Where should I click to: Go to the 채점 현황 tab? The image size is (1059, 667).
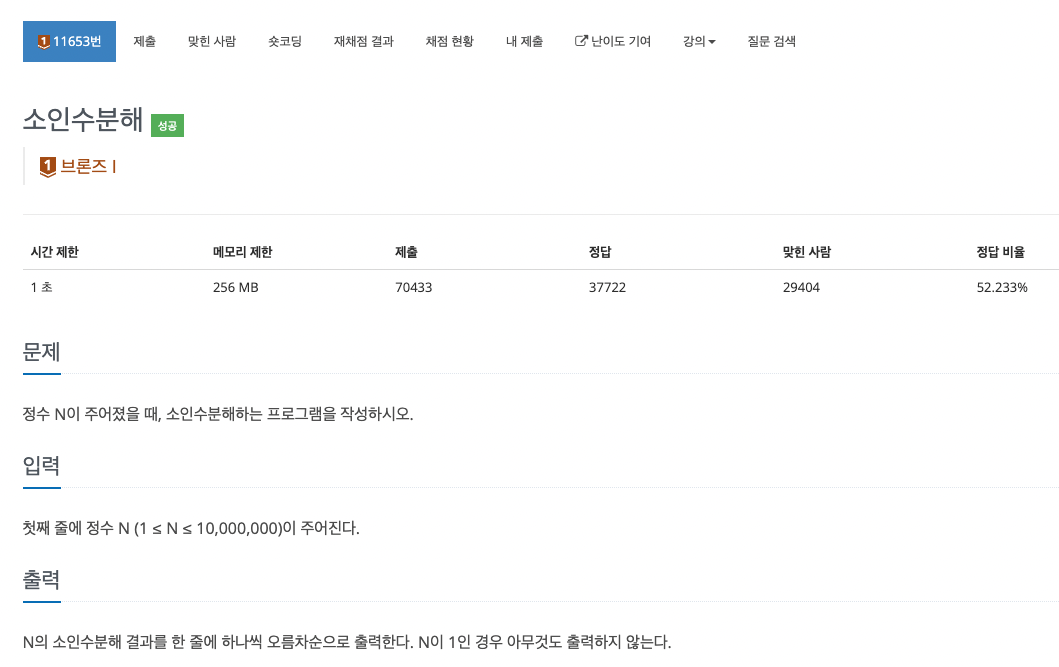pyautogui.click(x=450, y=41)
